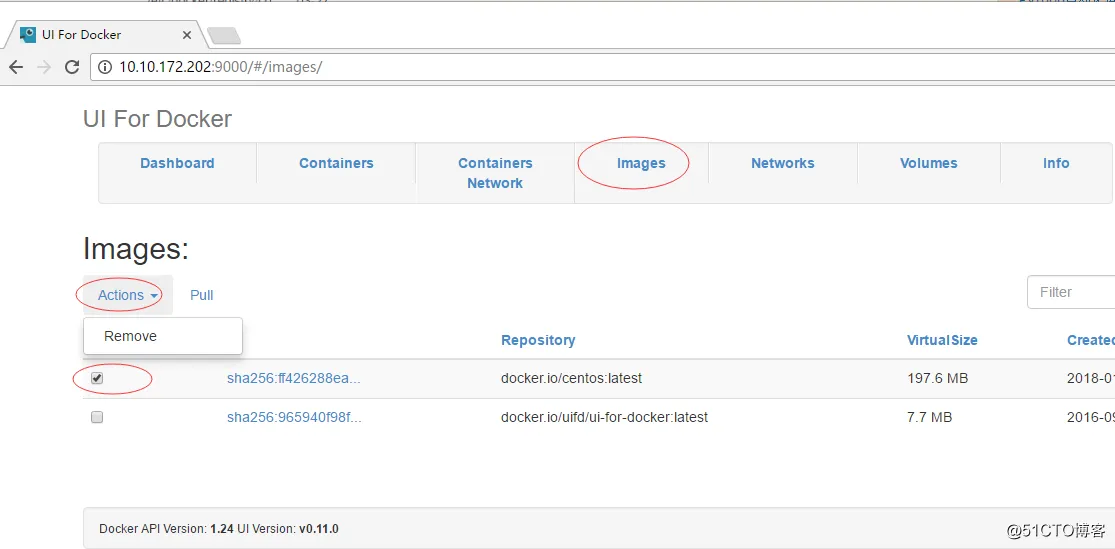Click the browser address bar URL

tap(220, 67)
